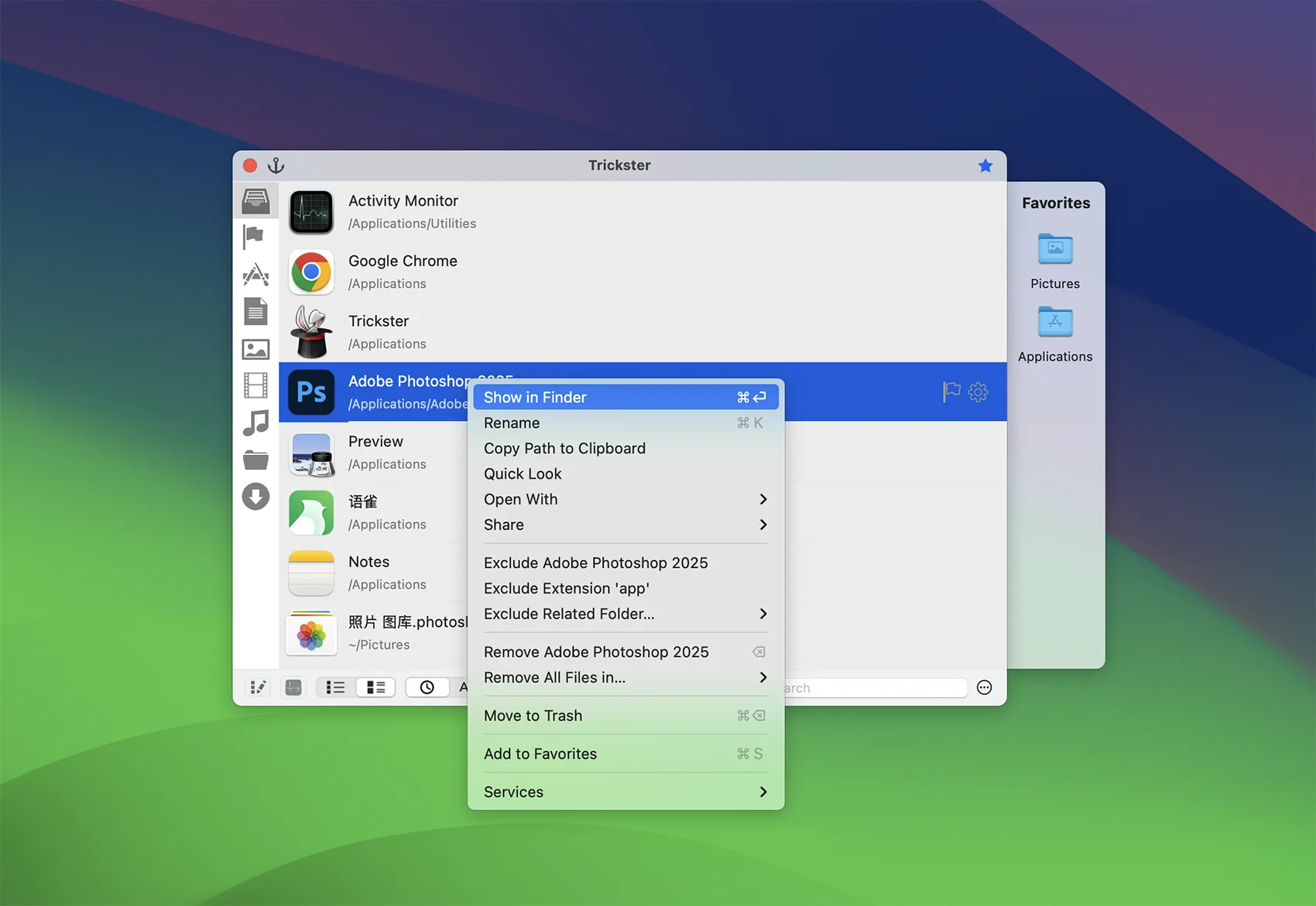The height and width of the screenshot is (906, 1316).
Task: Select the Movies filter sidebar icon
Action: click(x=255, y=385)
